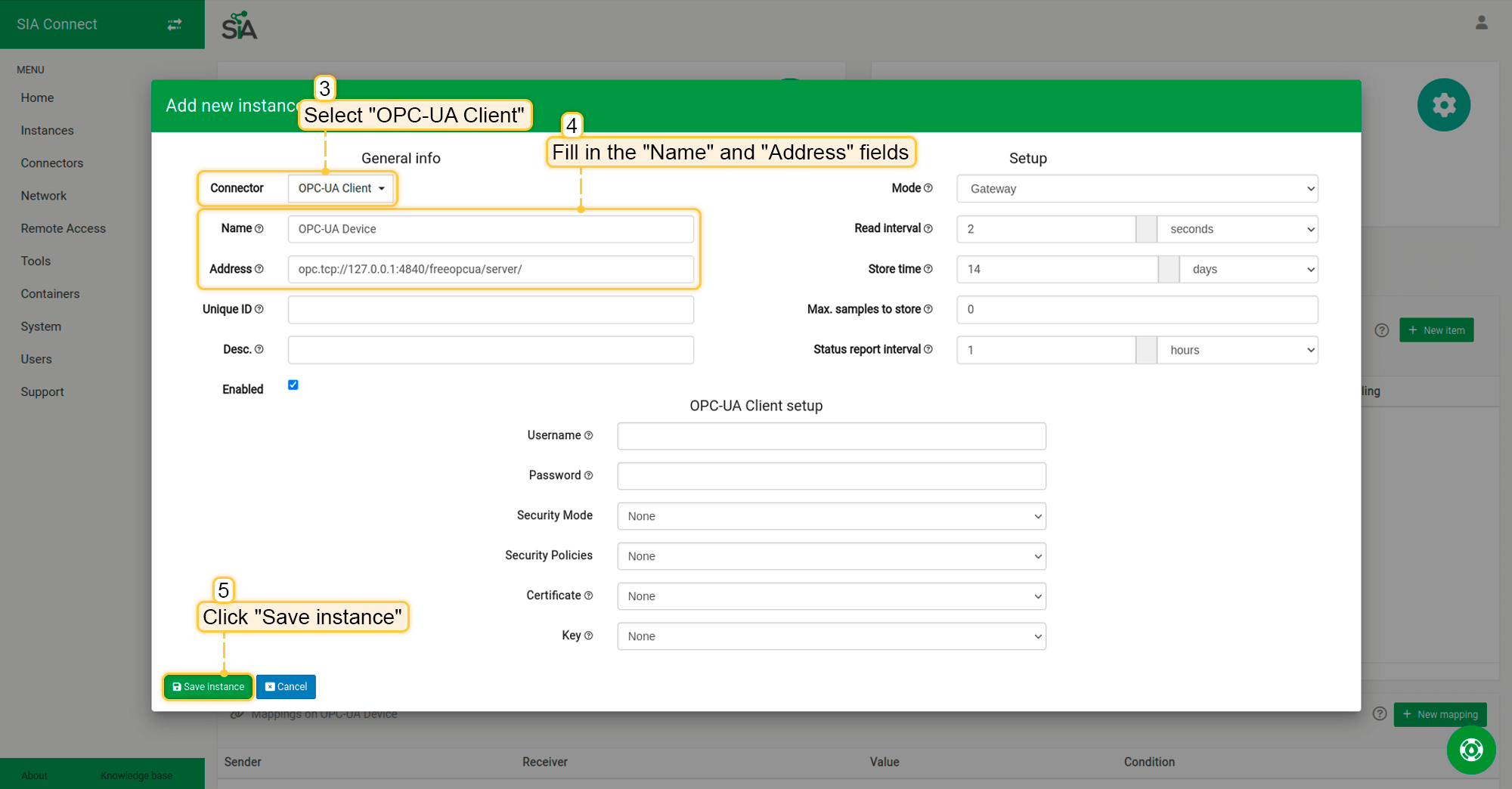Open Remote Access menu item
This screenshot has width=1512, height=789.
click(63, 228)
